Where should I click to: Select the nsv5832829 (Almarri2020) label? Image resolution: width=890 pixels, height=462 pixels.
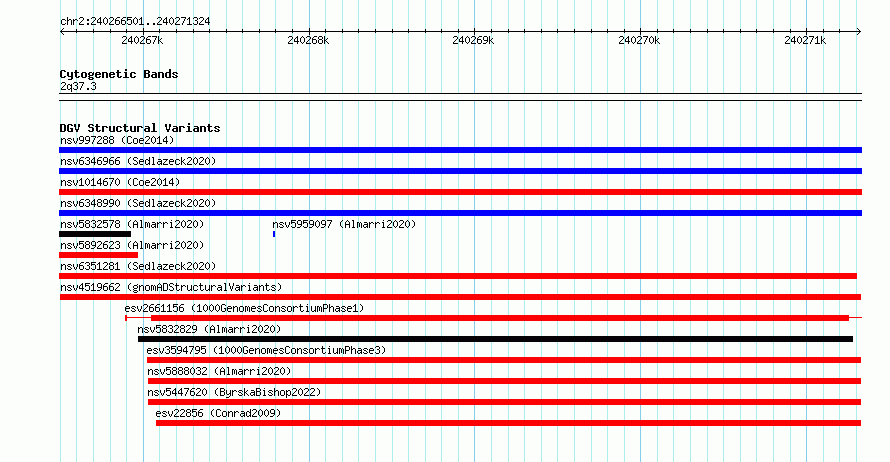click(209, 329)
